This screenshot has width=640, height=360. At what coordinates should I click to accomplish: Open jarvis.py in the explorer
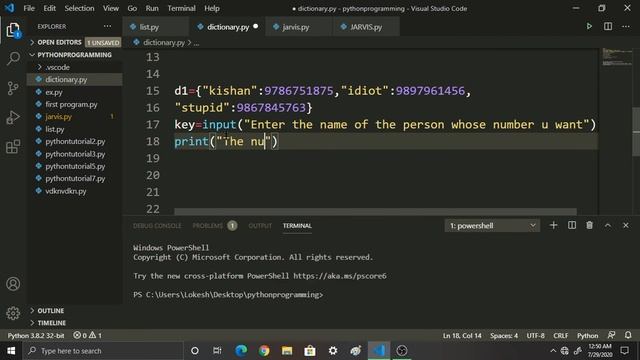click(x=75, y=117)
